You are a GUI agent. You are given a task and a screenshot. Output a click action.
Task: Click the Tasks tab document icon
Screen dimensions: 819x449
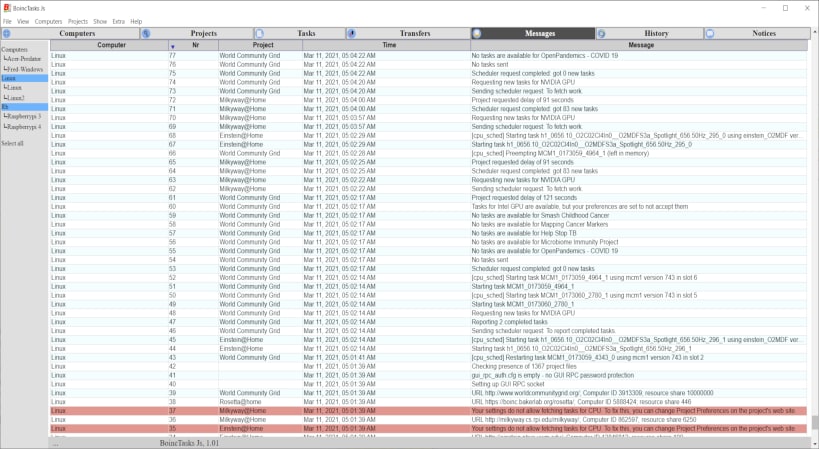[x=260, y=33]
